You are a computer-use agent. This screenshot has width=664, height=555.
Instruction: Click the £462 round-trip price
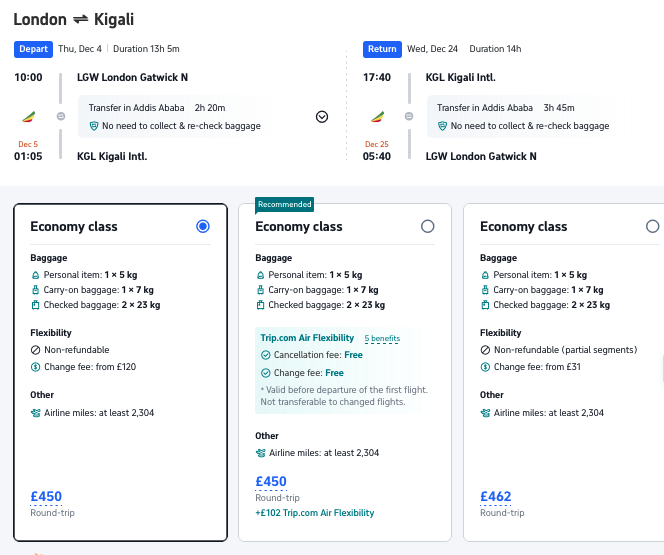[496, 496]
